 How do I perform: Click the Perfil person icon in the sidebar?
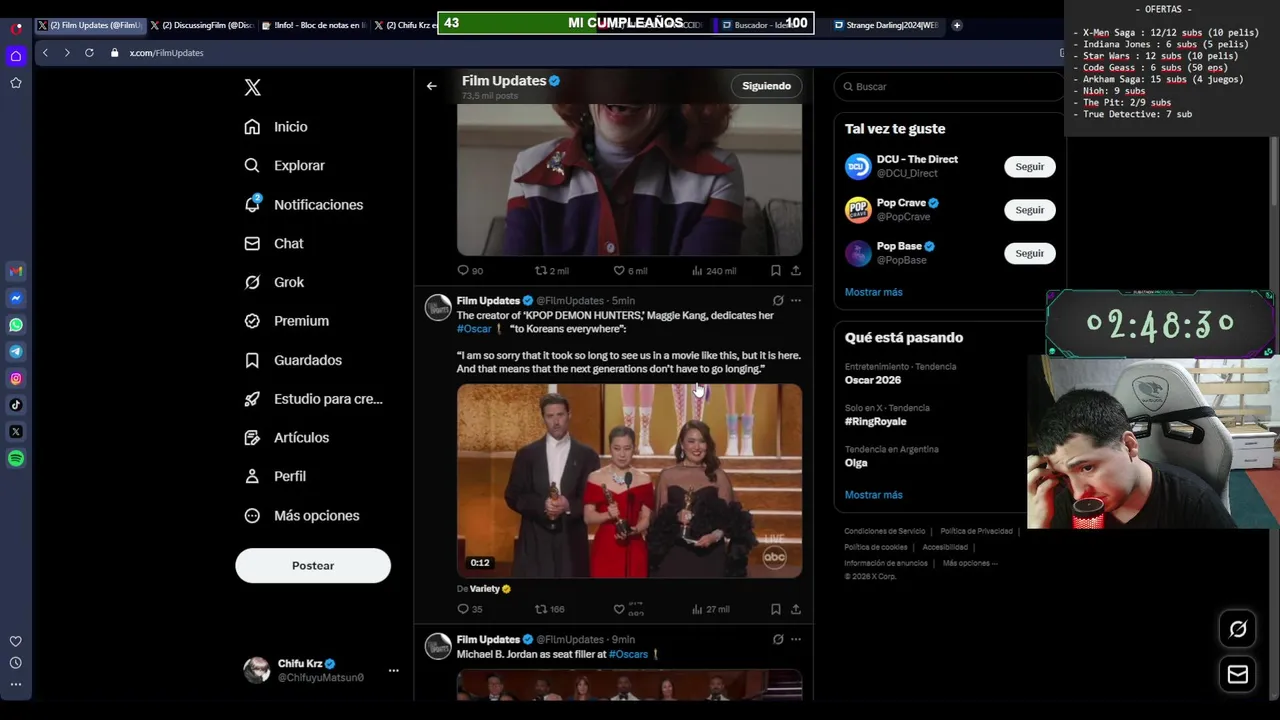[252, 477]
